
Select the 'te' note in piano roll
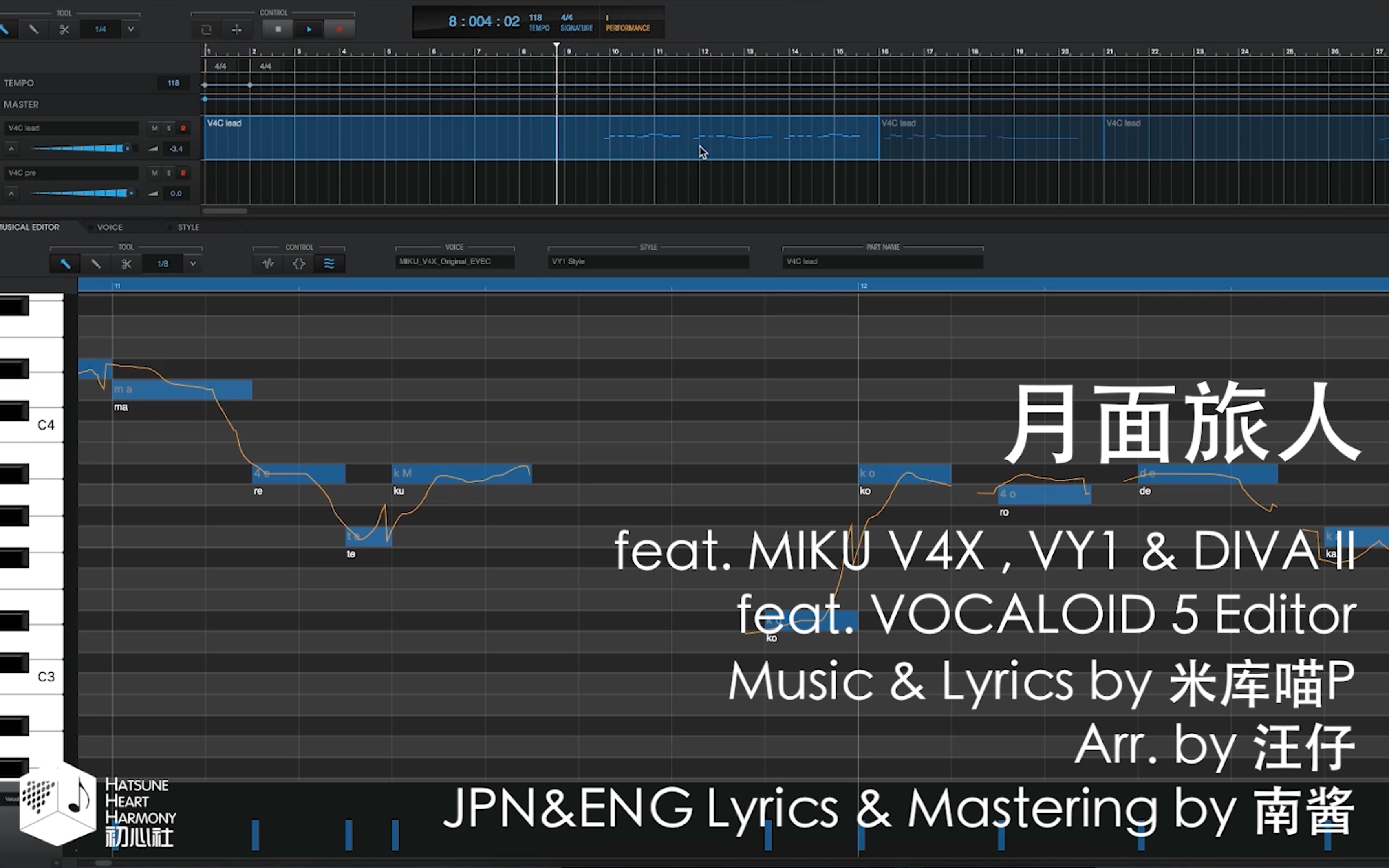click(368, 536)
